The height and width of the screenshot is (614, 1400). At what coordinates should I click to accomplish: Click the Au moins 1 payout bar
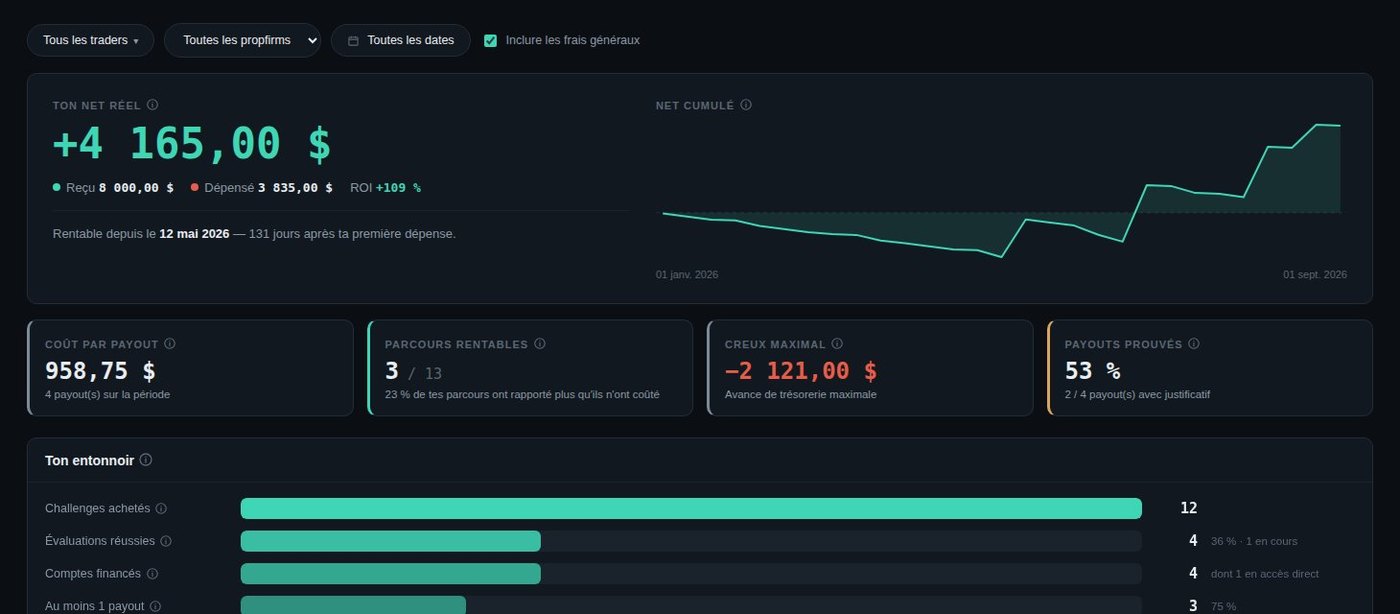click(353, 605)
